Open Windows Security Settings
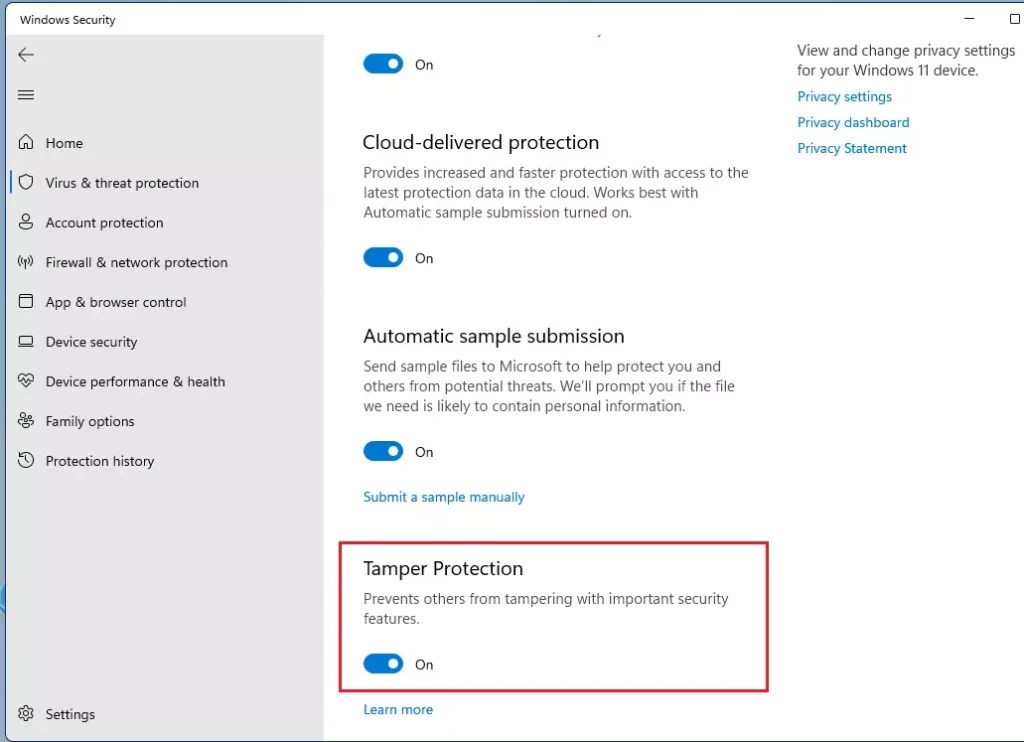 (70, 714)
